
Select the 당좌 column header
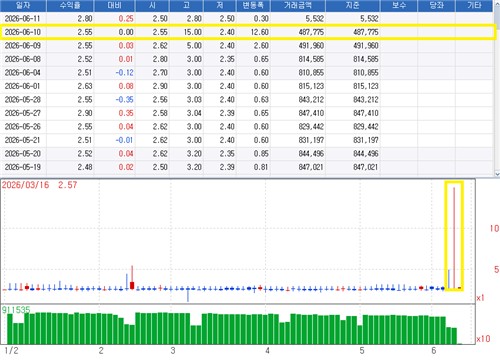(x=436, y=5)
